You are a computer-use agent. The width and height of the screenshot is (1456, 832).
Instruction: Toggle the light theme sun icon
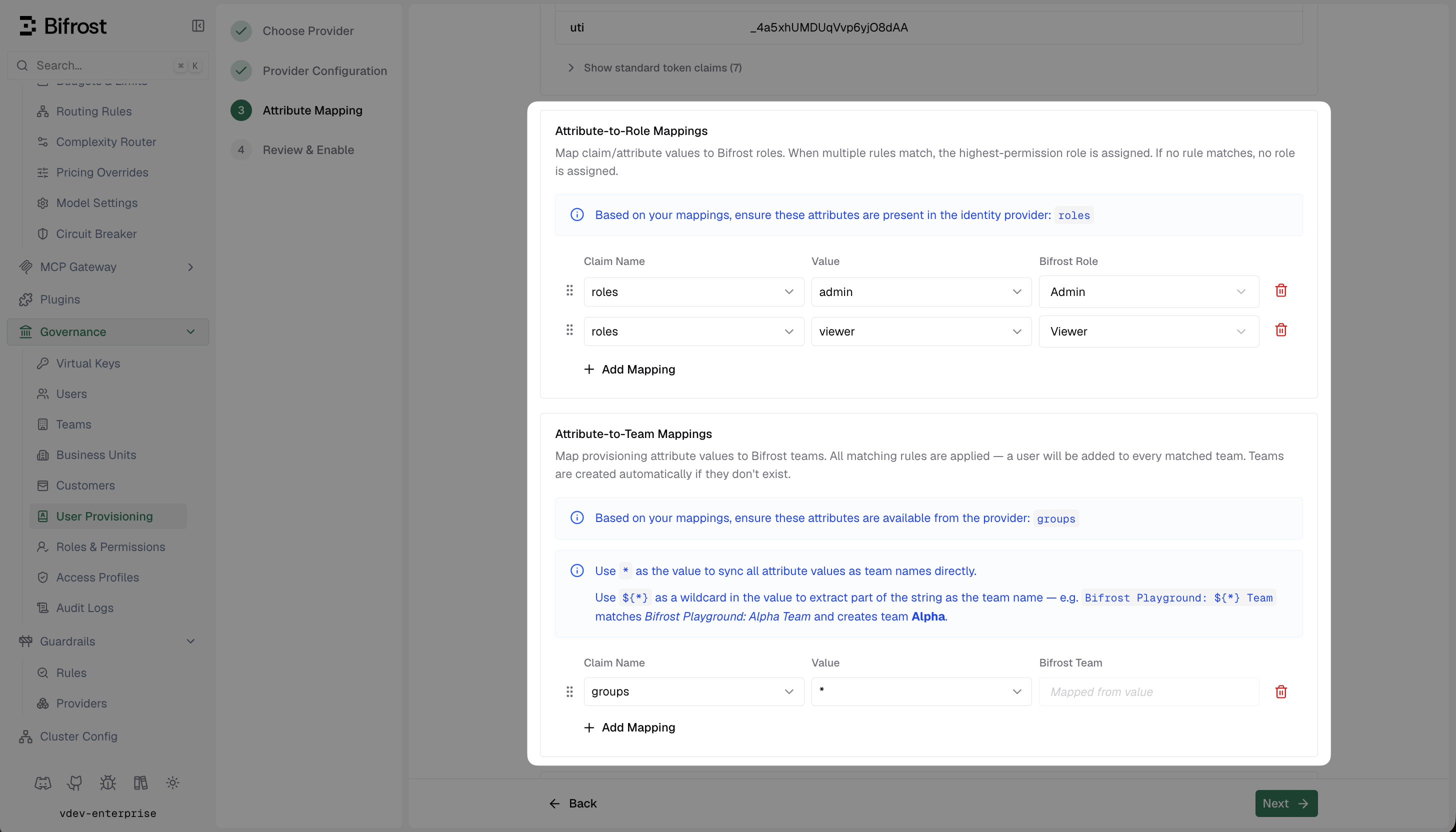[x=172, y=783]
